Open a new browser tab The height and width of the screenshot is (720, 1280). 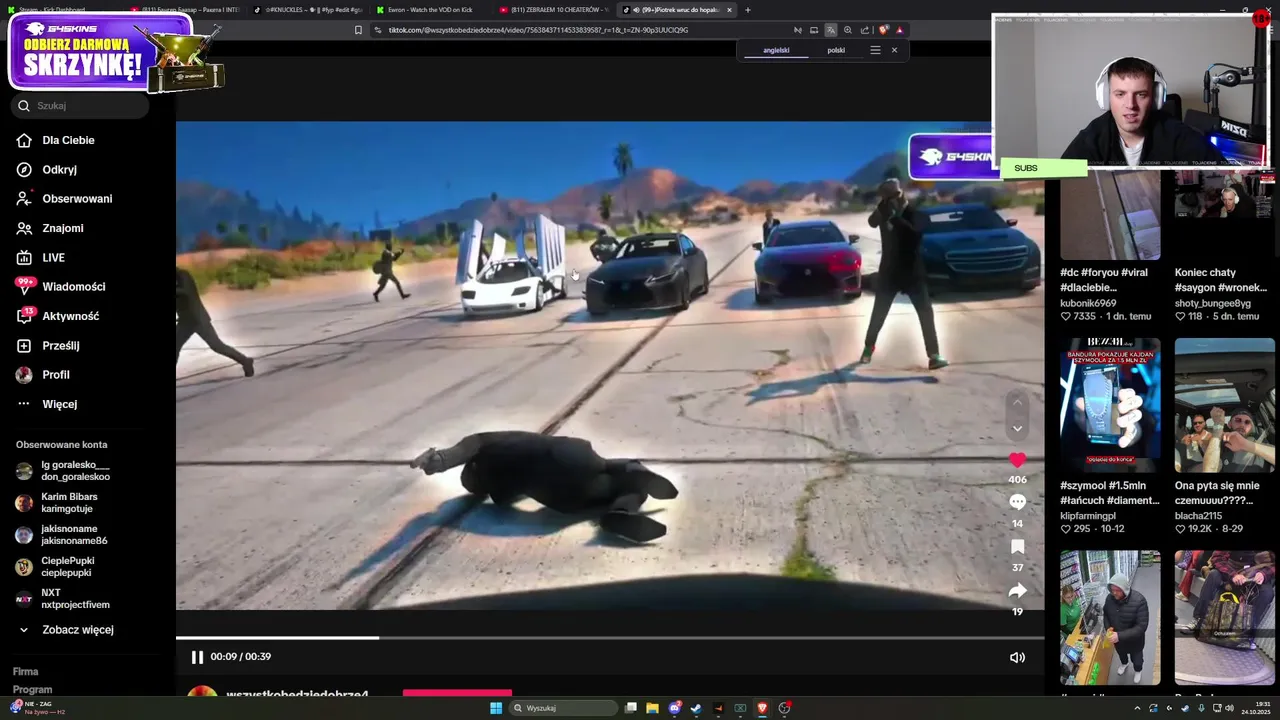point(748,10)
